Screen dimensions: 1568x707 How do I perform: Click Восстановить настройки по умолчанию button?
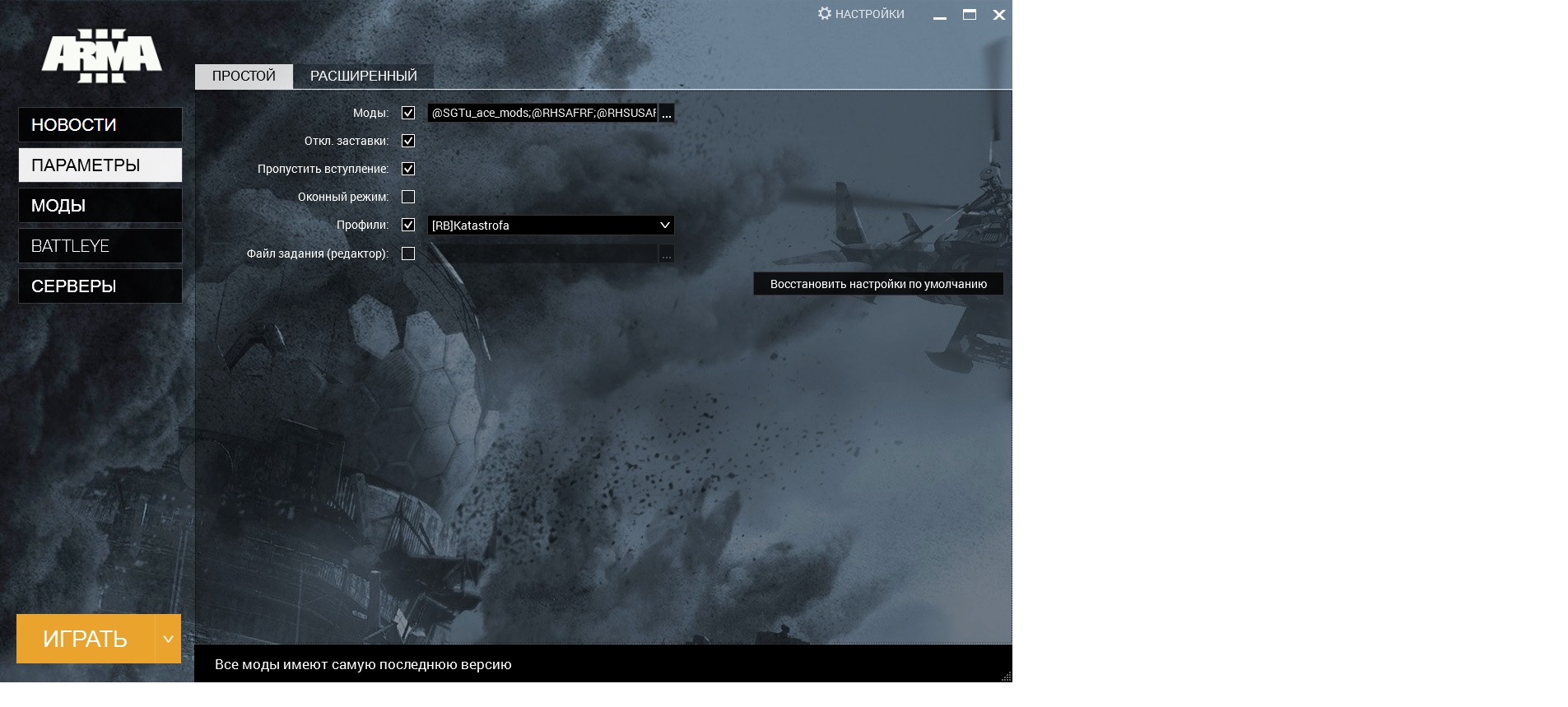pos(878,284)
